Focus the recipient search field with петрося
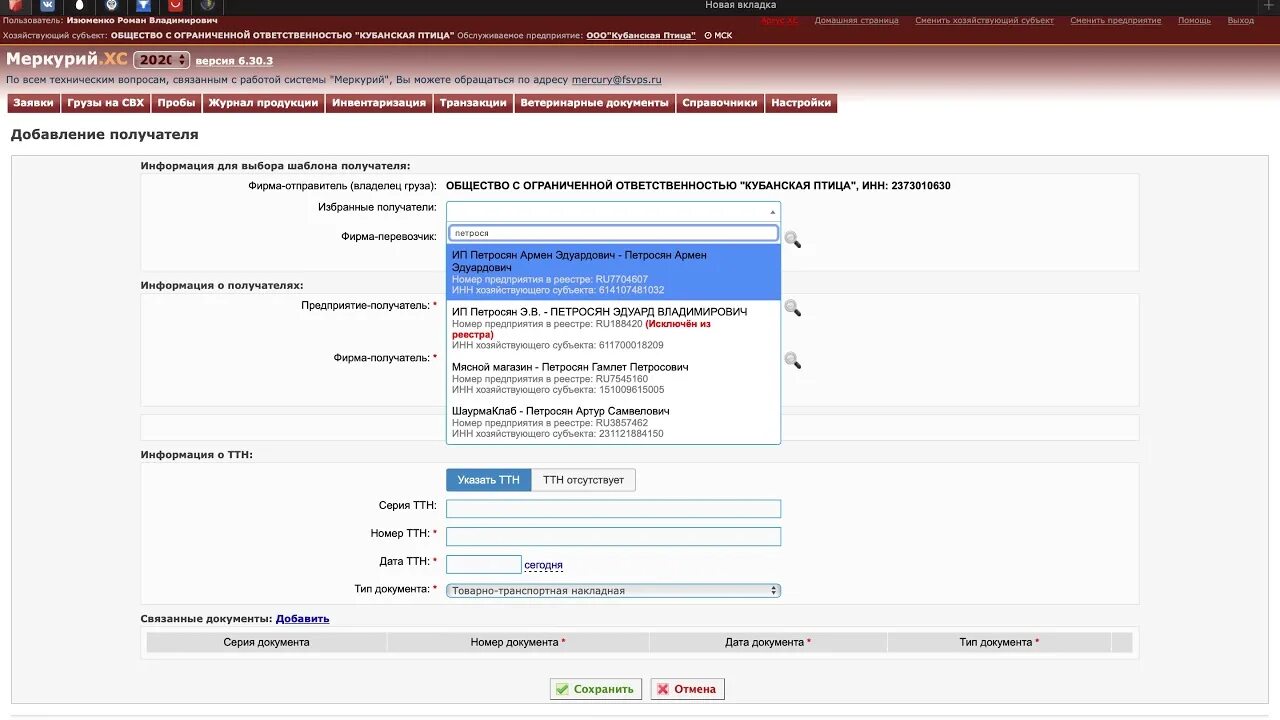This screenshot has height=720, width=1280. coord(613,233)
